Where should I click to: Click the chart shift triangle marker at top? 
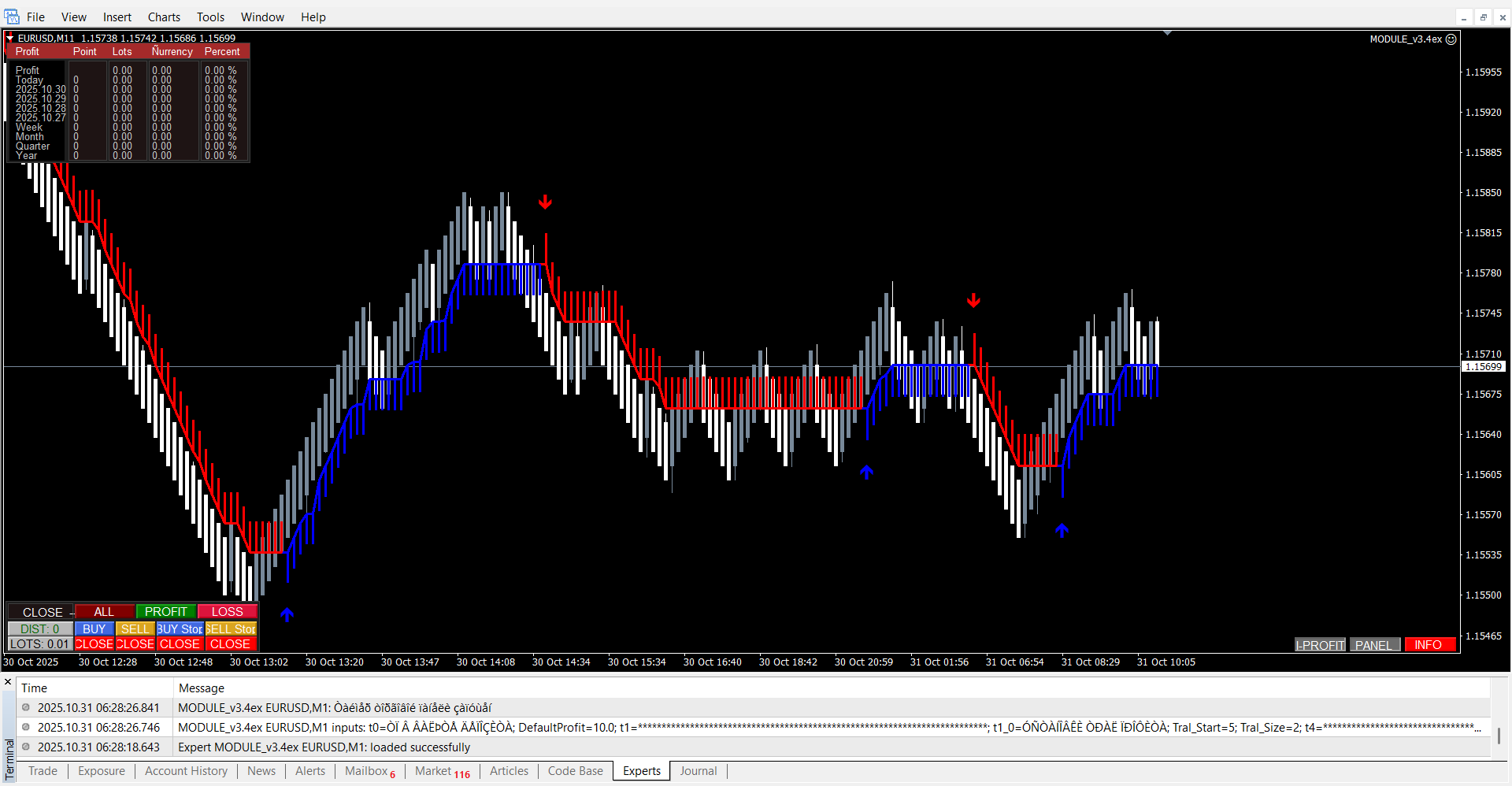[x=1167, y=33]
